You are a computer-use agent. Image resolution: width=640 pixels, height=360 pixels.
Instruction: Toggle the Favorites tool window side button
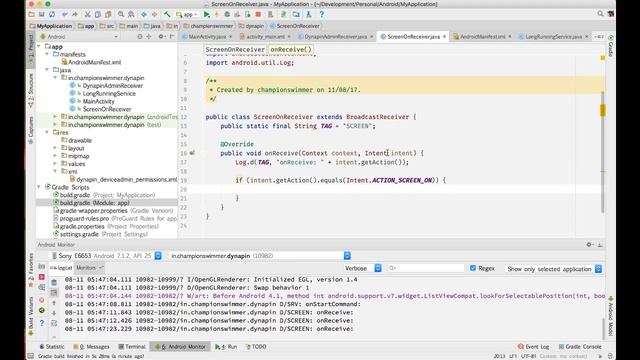point(31,269)
